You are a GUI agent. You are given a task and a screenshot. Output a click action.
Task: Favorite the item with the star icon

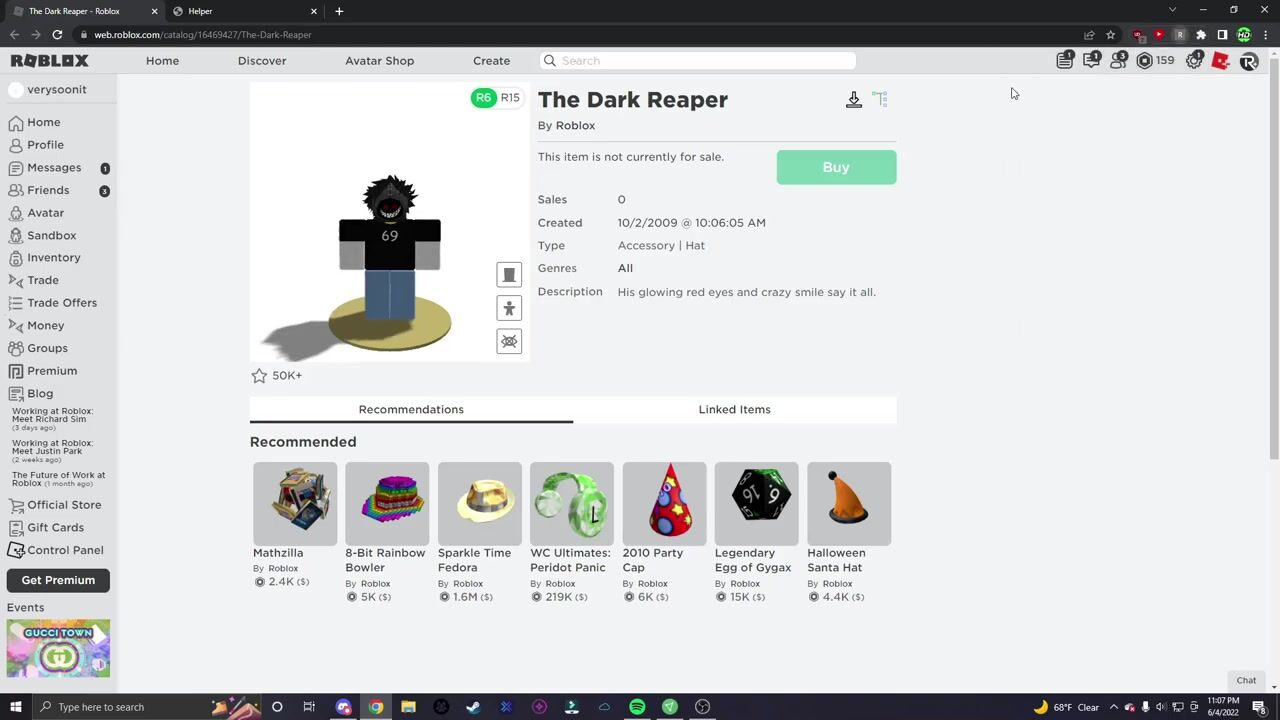pyautogui.click(x=259, y=375)
